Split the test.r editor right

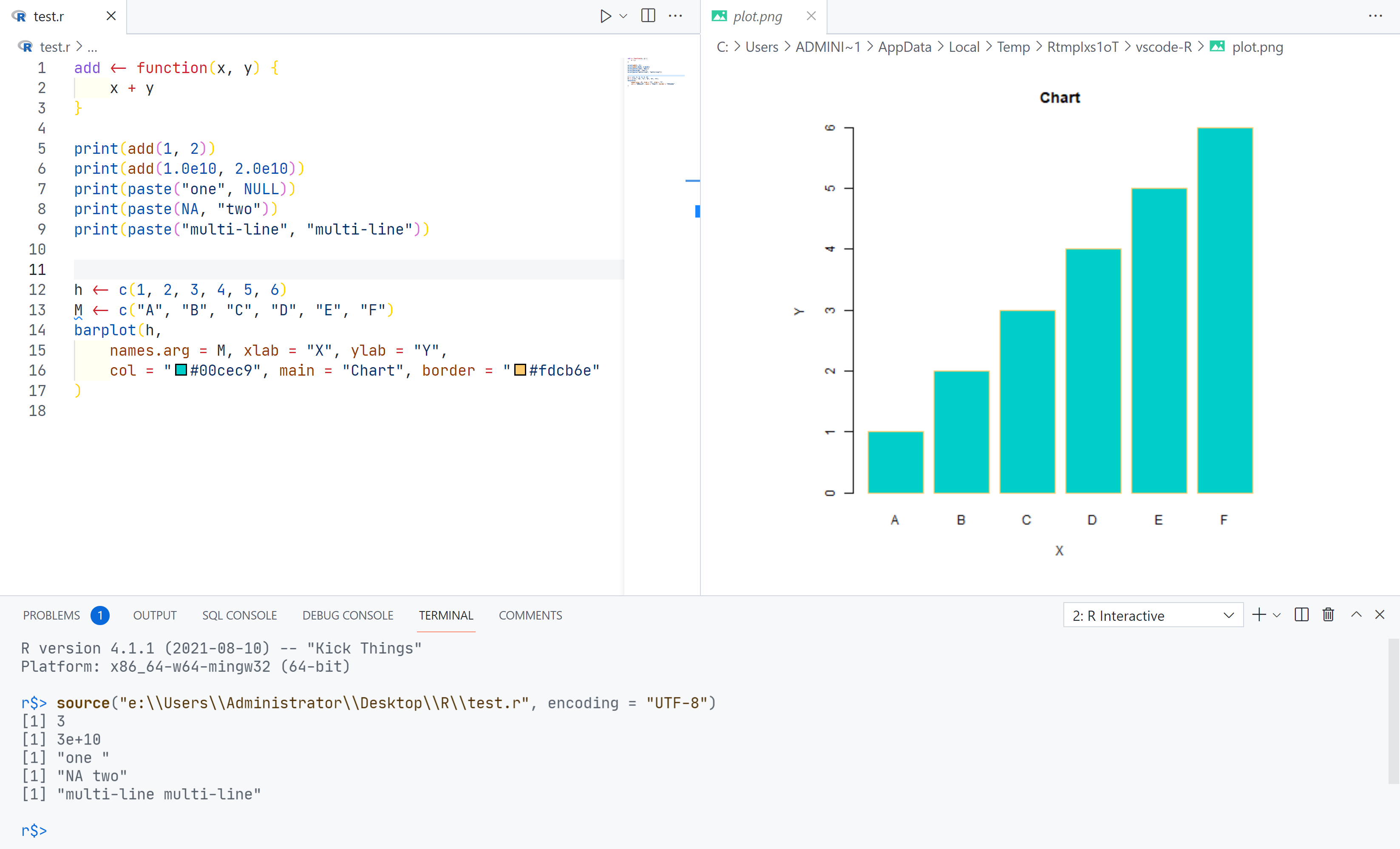648,16
